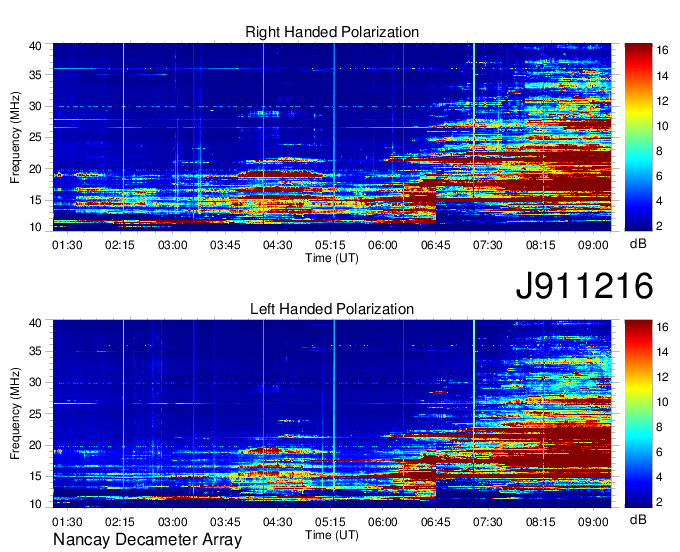Click the '01:30' tick label on the bottom plot
The image size is (680, 552).
[x=67, y=522]
